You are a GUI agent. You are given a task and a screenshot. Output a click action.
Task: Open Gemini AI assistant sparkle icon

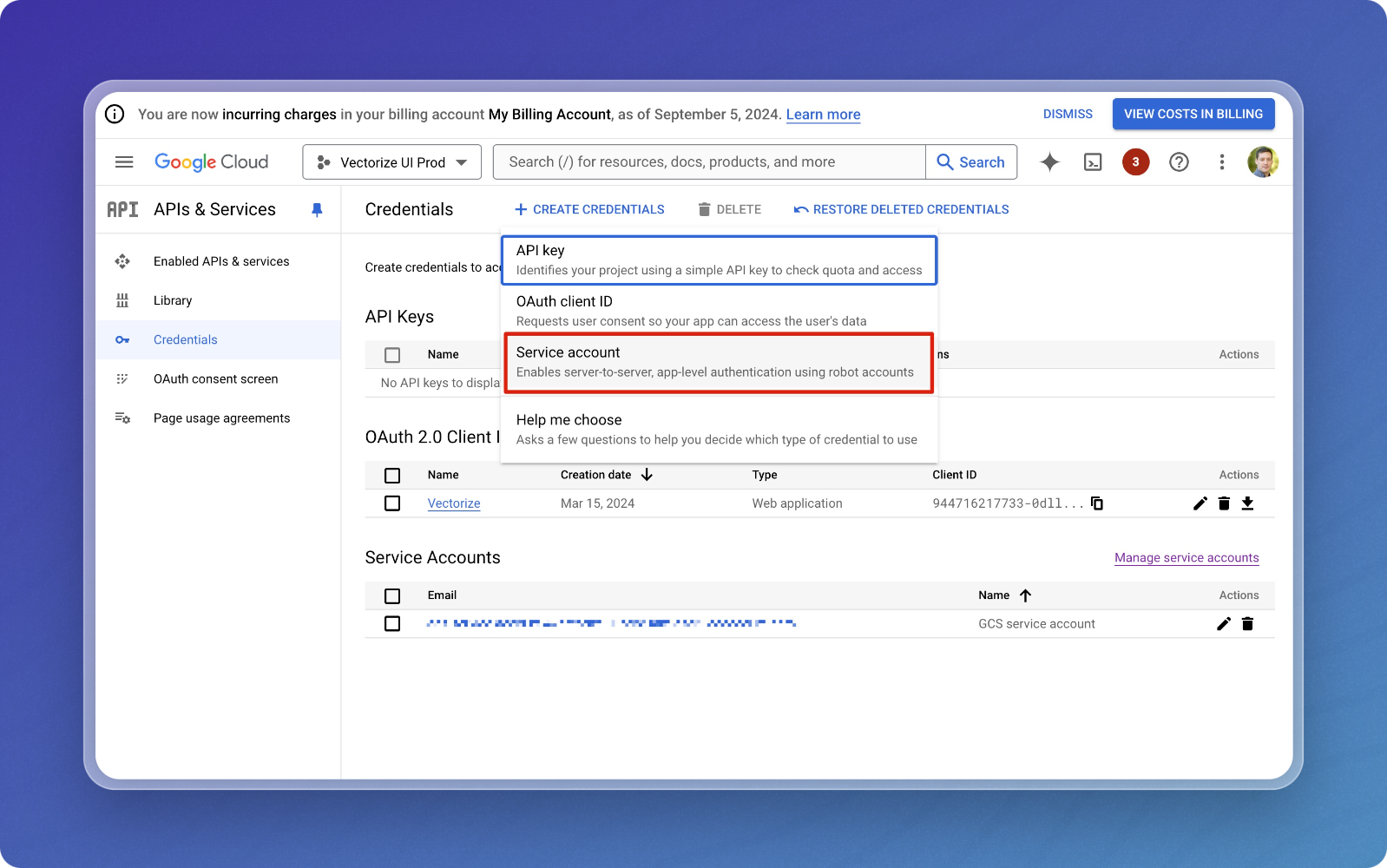tap(1049, 162)
